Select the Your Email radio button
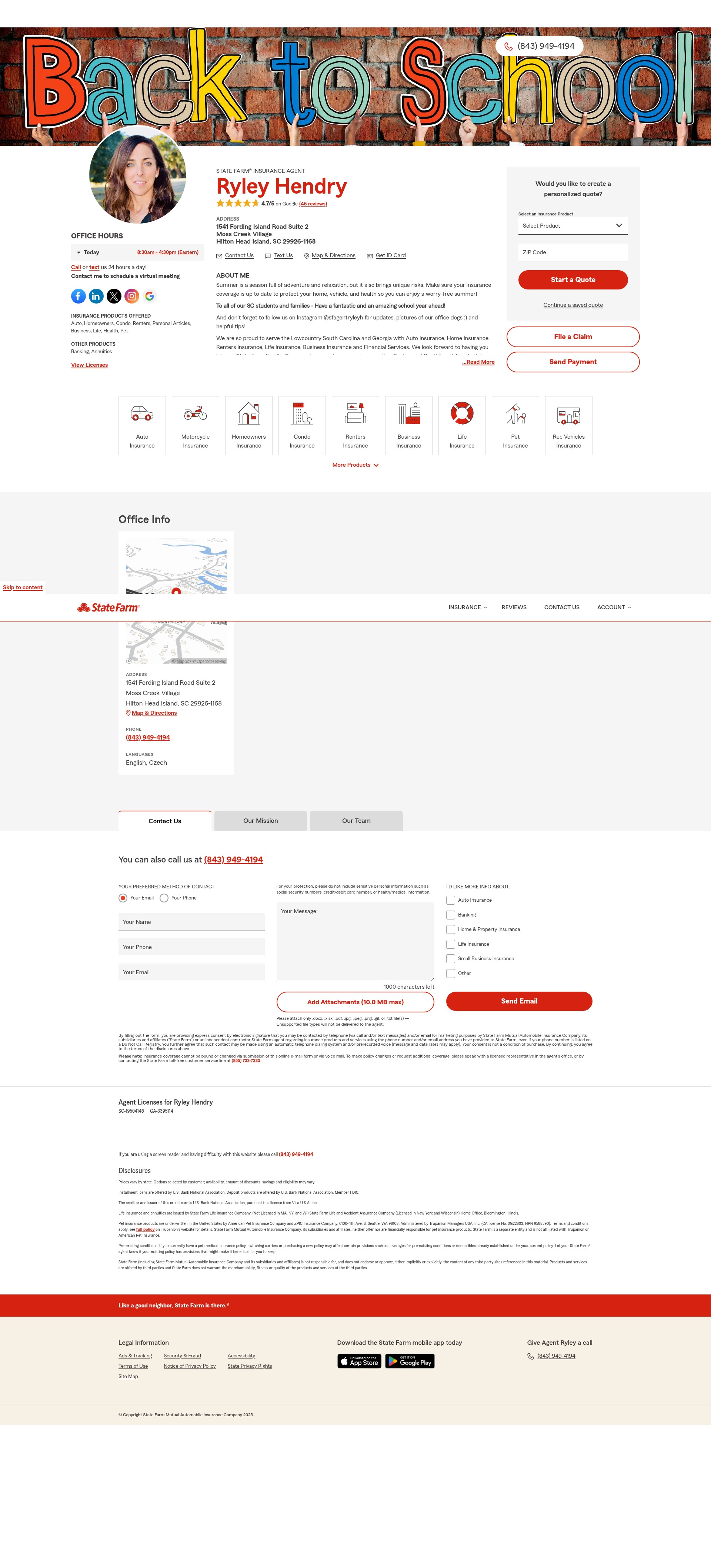This screenshot has height=1568, width=711. point(123,898)
